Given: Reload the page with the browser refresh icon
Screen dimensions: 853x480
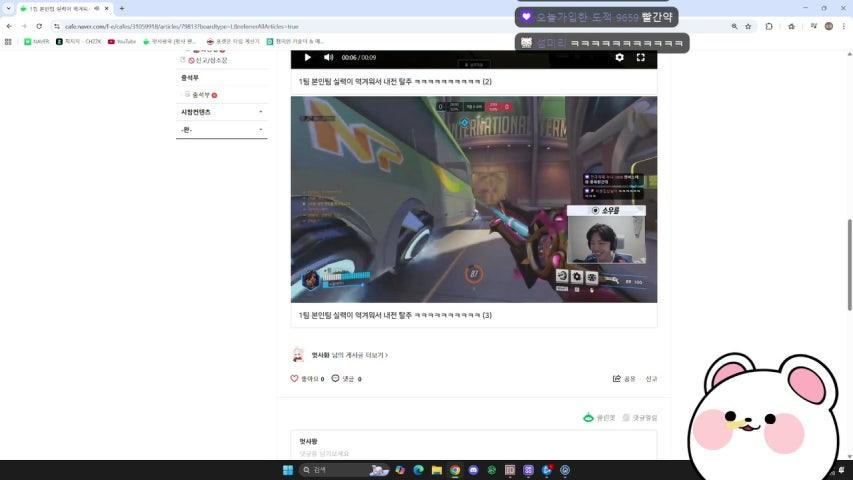Looking at the screenshot, I should [39, 26].
